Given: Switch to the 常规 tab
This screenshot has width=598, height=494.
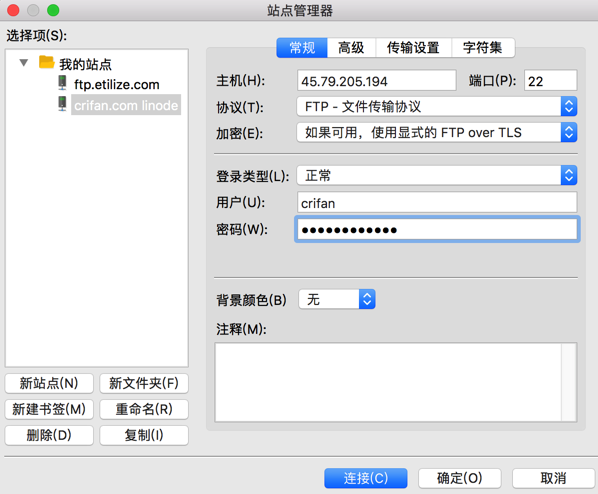Looking at the screenshot, I should (x=302, y=48).
